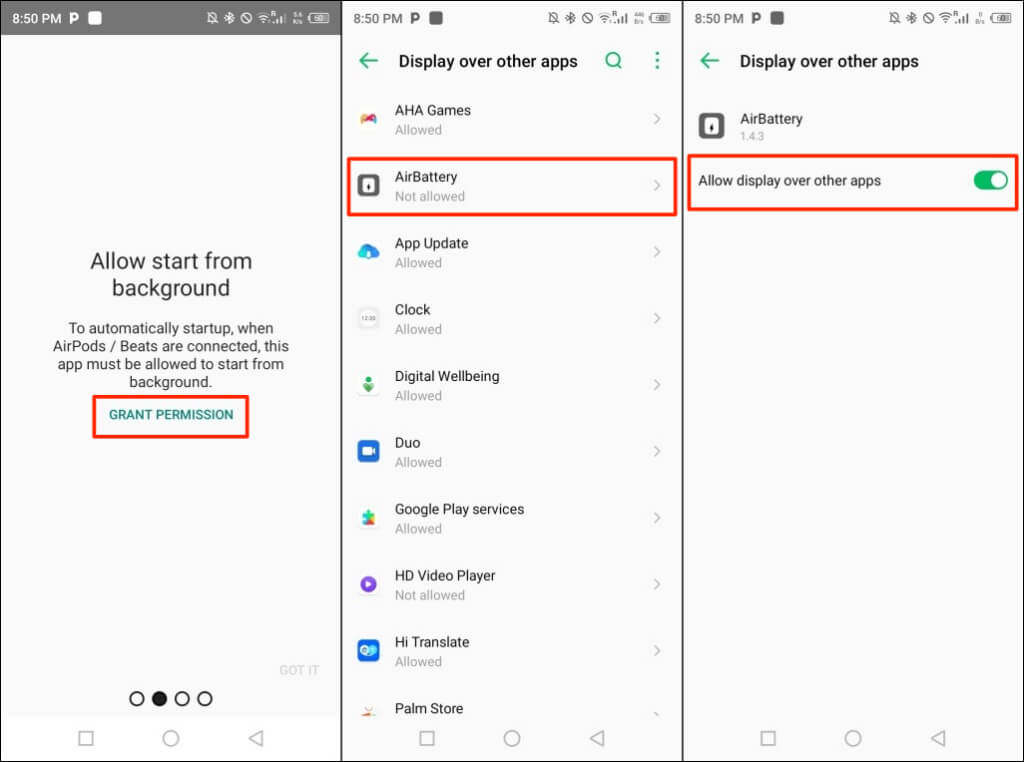Open AHA Games entry label
The height and width of the screenshot is (762, 1024).
(432, 110)
